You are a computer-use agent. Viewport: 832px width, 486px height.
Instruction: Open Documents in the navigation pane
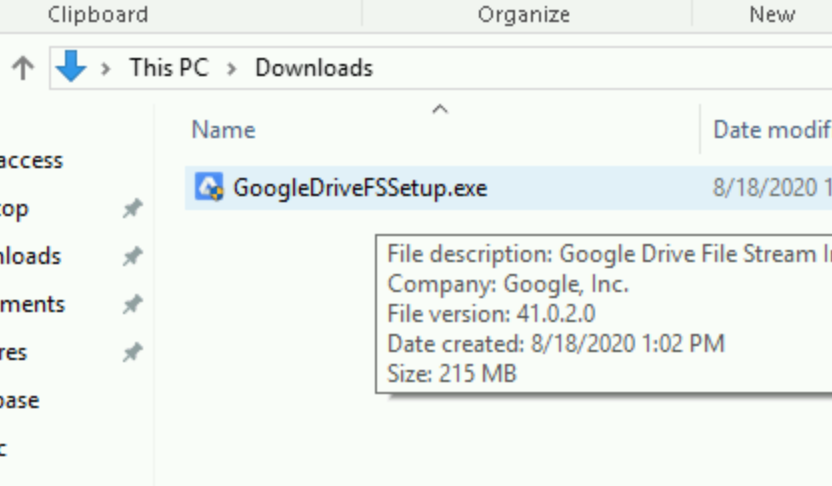coord(32,305)
